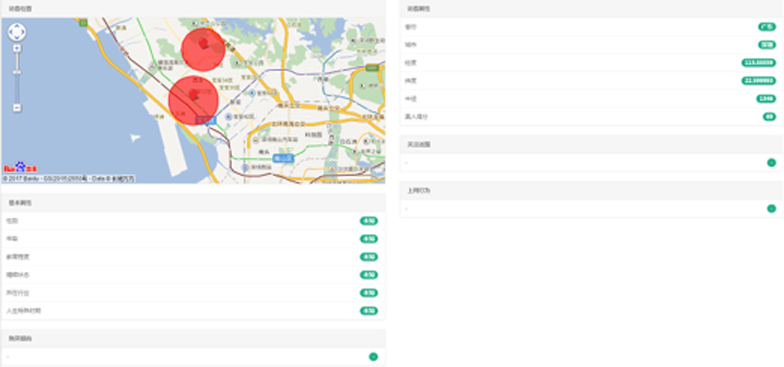The height and width of the screenshot is (367, 784).
Task: Click the 上网行为 panel header
Action: click(592, 190)
